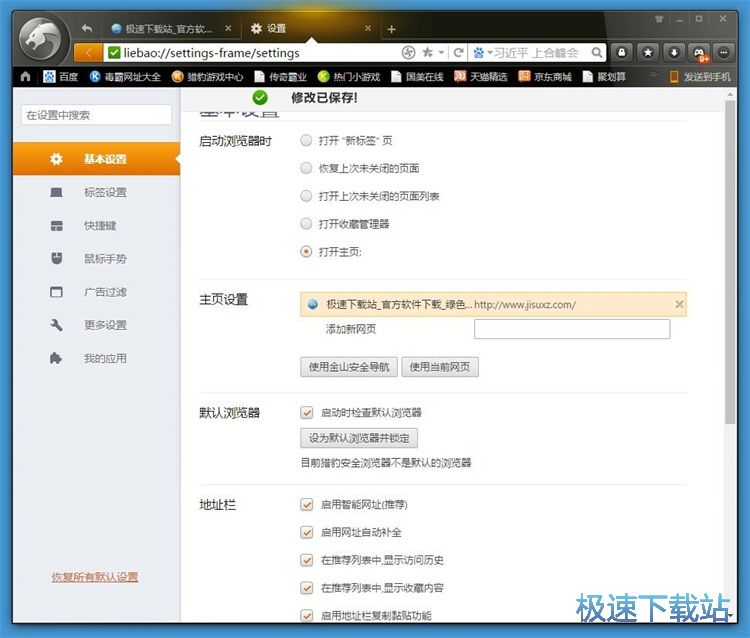Open the downloads toolbar icon
Image resolution: width=750 pixels, height=638 pixels.
(x=673, y=52)
